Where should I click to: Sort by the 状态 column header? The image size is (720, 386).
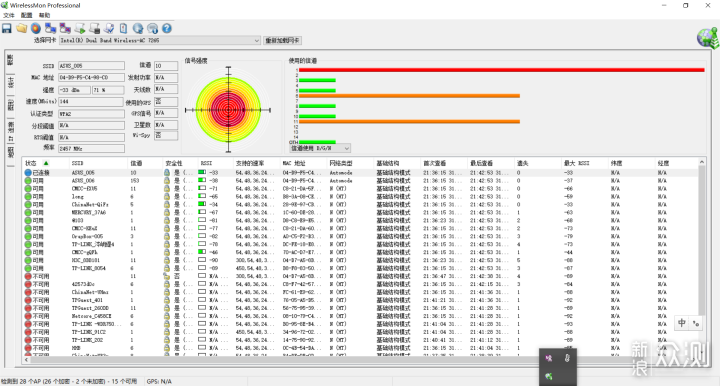(45, 163)
